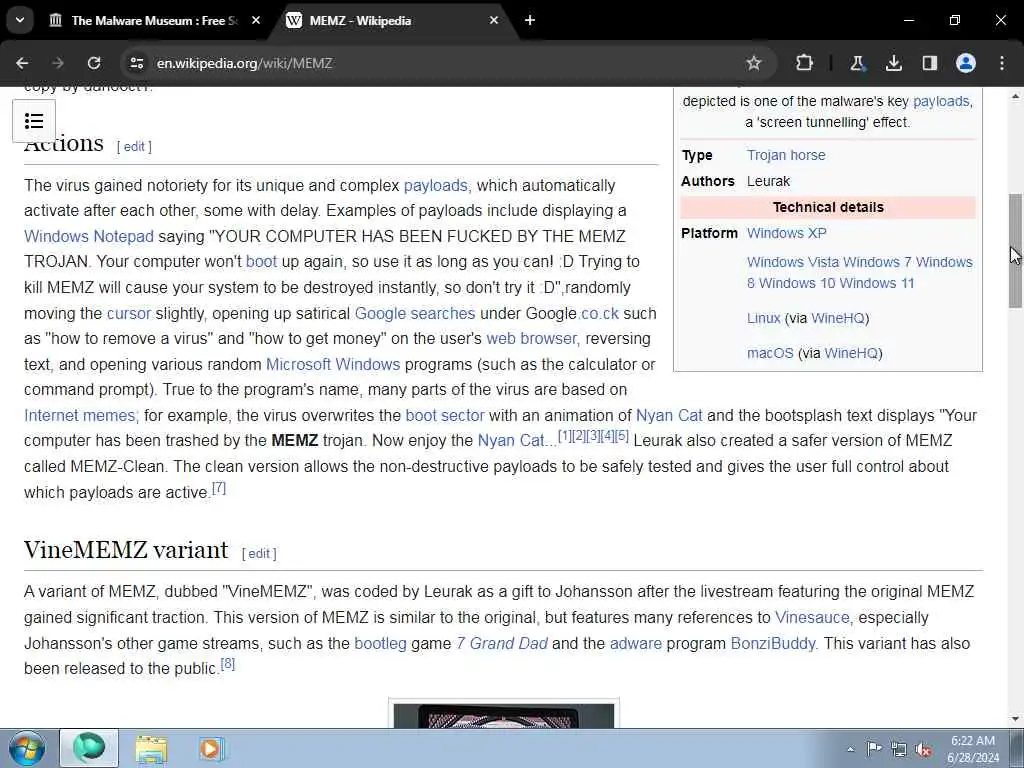Go forward to the next page
The image size is (1024, 768).
pyautogui.click(x=58, y=63)
